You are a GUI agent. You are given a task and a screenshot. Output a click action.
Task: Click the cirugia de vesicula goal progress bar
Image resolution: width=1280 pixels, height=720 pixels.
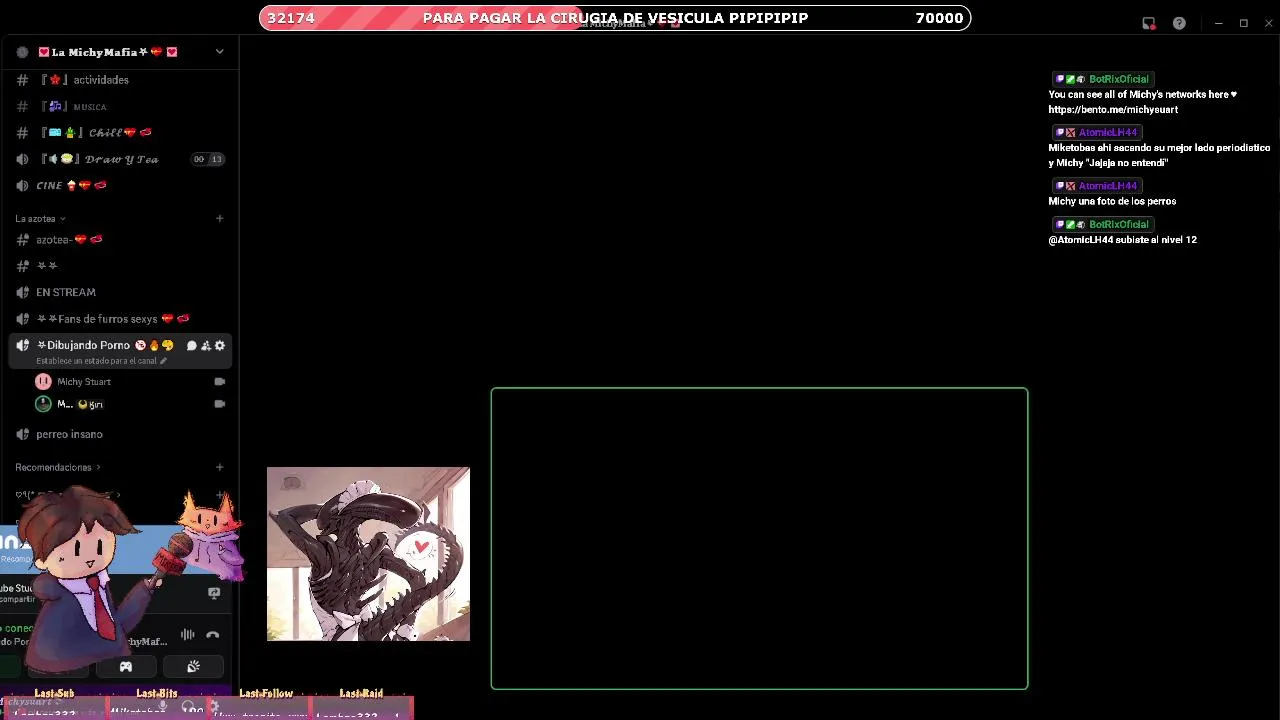click(x=615, y=18)
